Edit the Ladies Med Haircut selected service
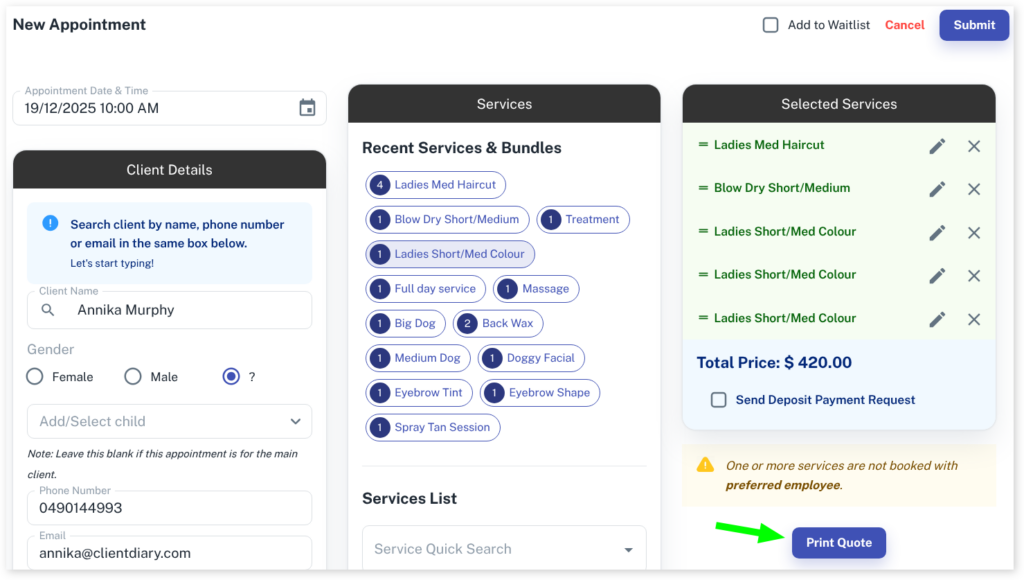 pos(937,146)
